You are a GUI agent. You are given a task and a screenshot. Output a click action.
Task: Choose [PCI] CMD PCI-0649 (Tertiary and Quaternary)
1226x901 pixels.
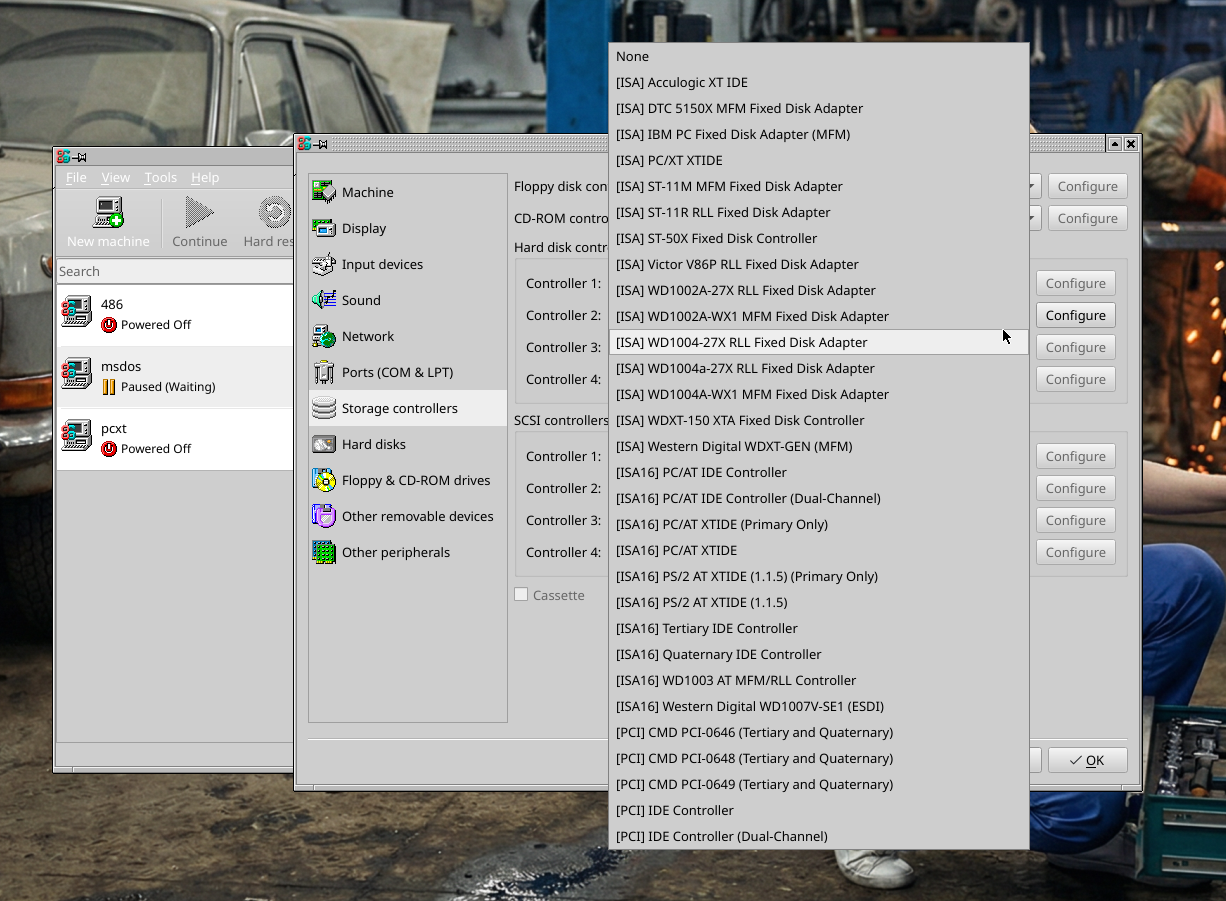coord(819,784)
